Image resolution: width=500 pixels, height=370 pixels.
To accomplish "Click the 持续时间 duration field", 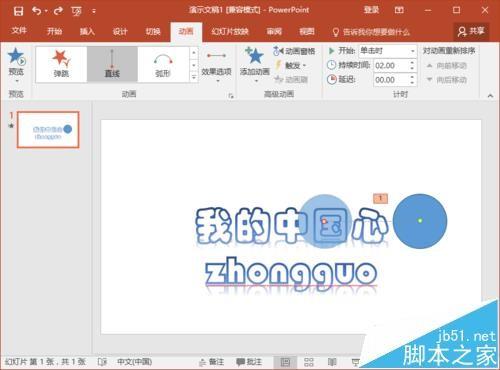I will tap(391, 65).
